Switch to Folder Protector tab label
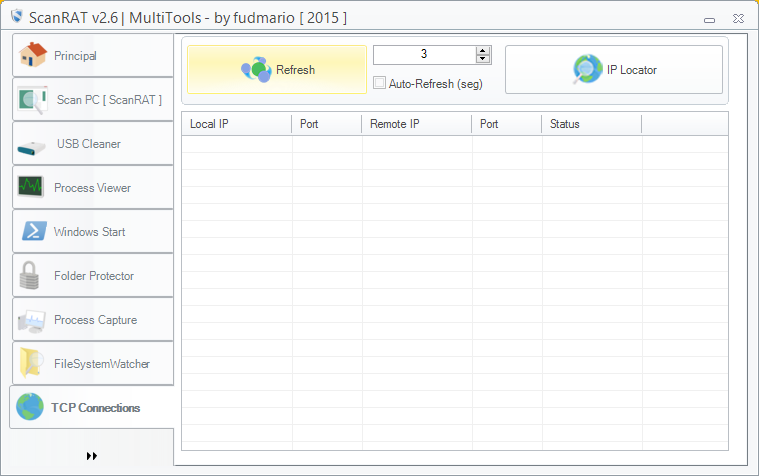The image size is (759, 476). [94, 276]
